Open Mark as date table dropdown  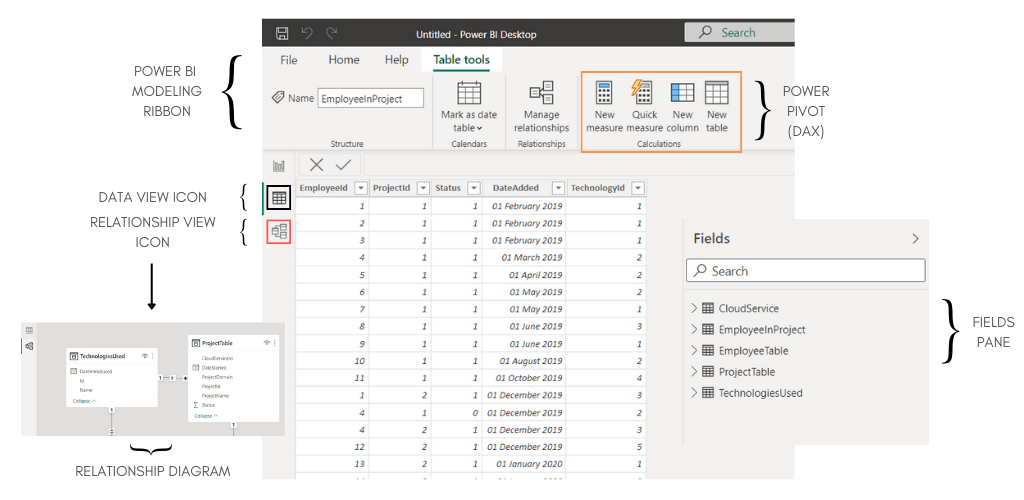click(469, 106)
